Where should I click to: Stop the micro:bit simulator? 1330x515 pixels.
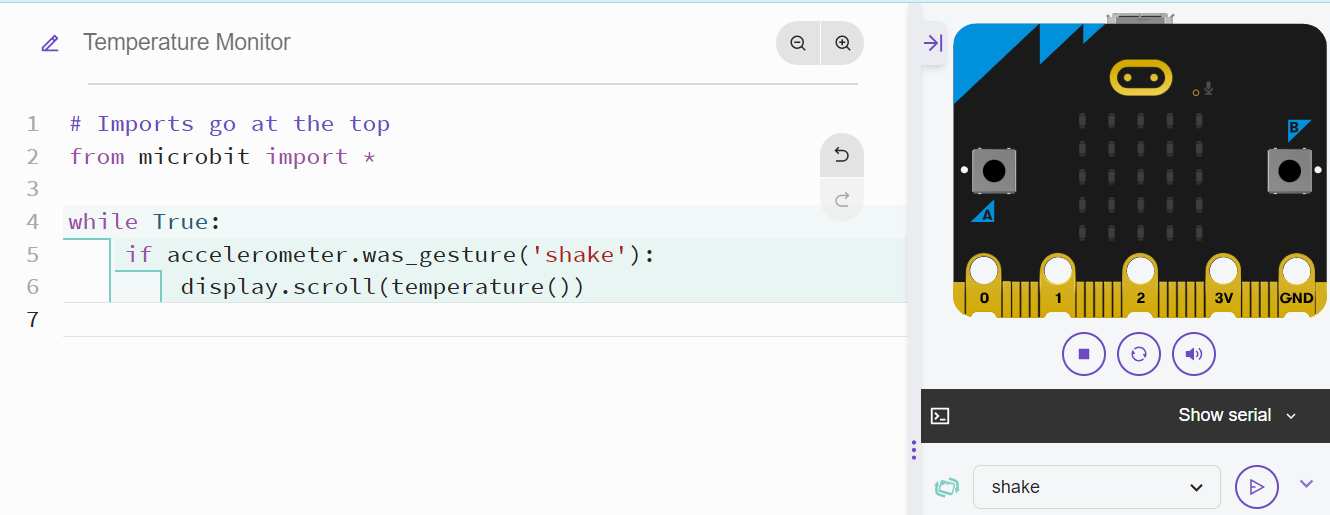(x=1083, y=354)
